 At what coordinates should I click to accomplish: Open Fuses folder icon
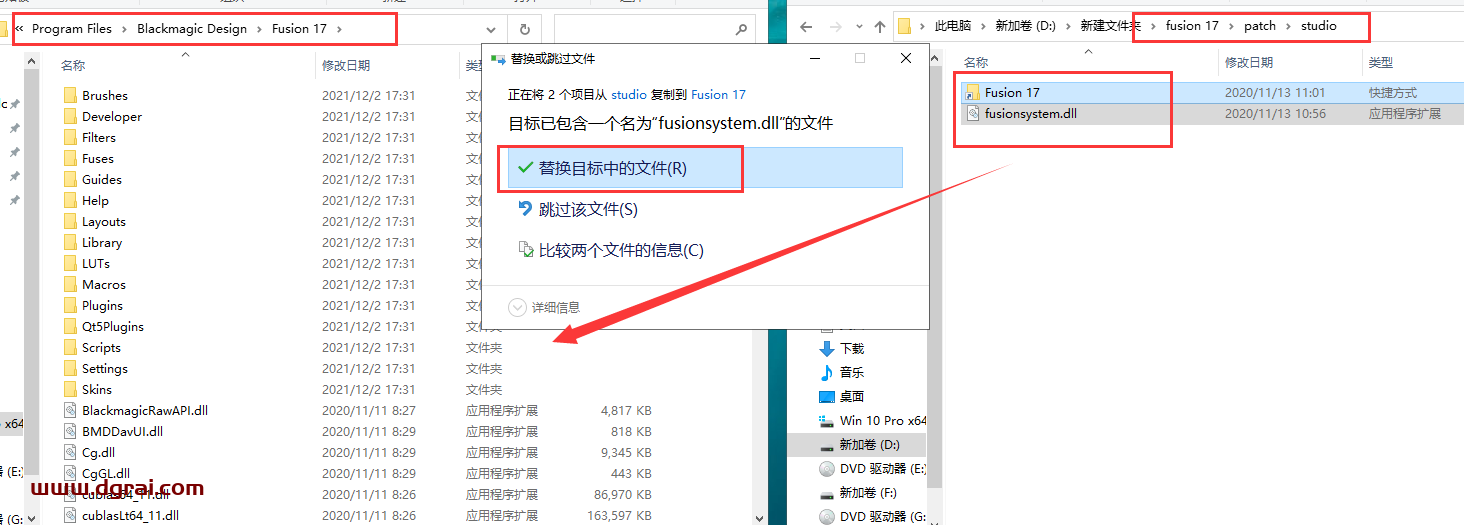click(70, 159)
